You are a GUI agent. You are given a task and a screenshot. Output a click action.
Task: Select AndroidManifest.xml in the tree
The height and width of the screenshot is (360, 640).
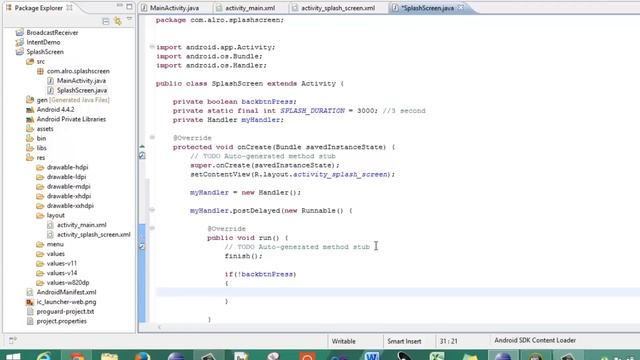pyautogui.click(x=66, y=292)
